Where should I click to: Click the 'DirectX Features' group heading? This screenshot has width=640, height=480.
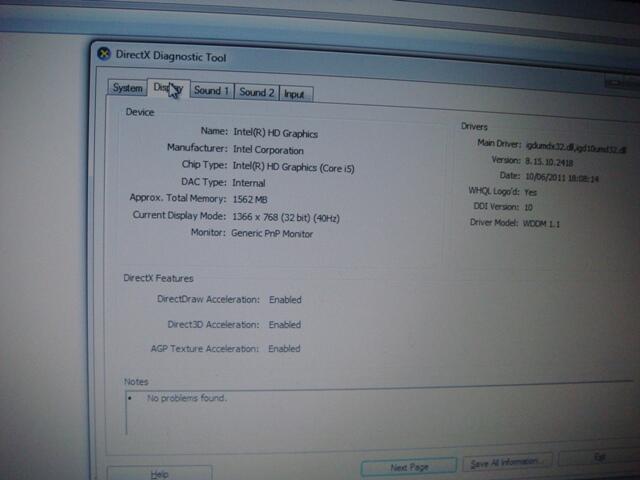click(x=158, y=278)
